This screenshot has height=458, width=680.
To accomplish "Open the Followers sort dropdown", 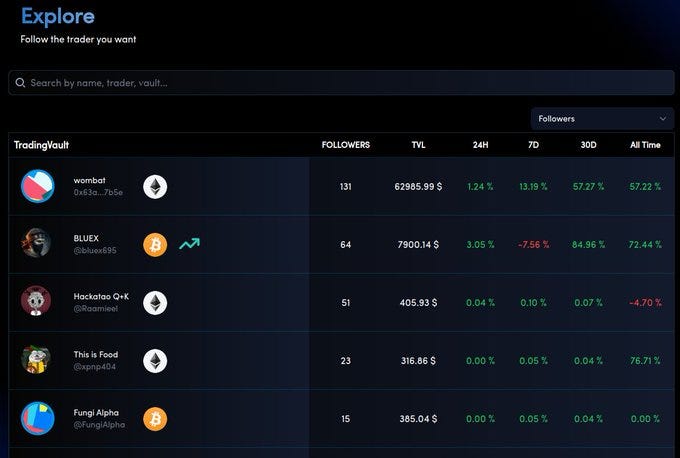I will 602,119.
